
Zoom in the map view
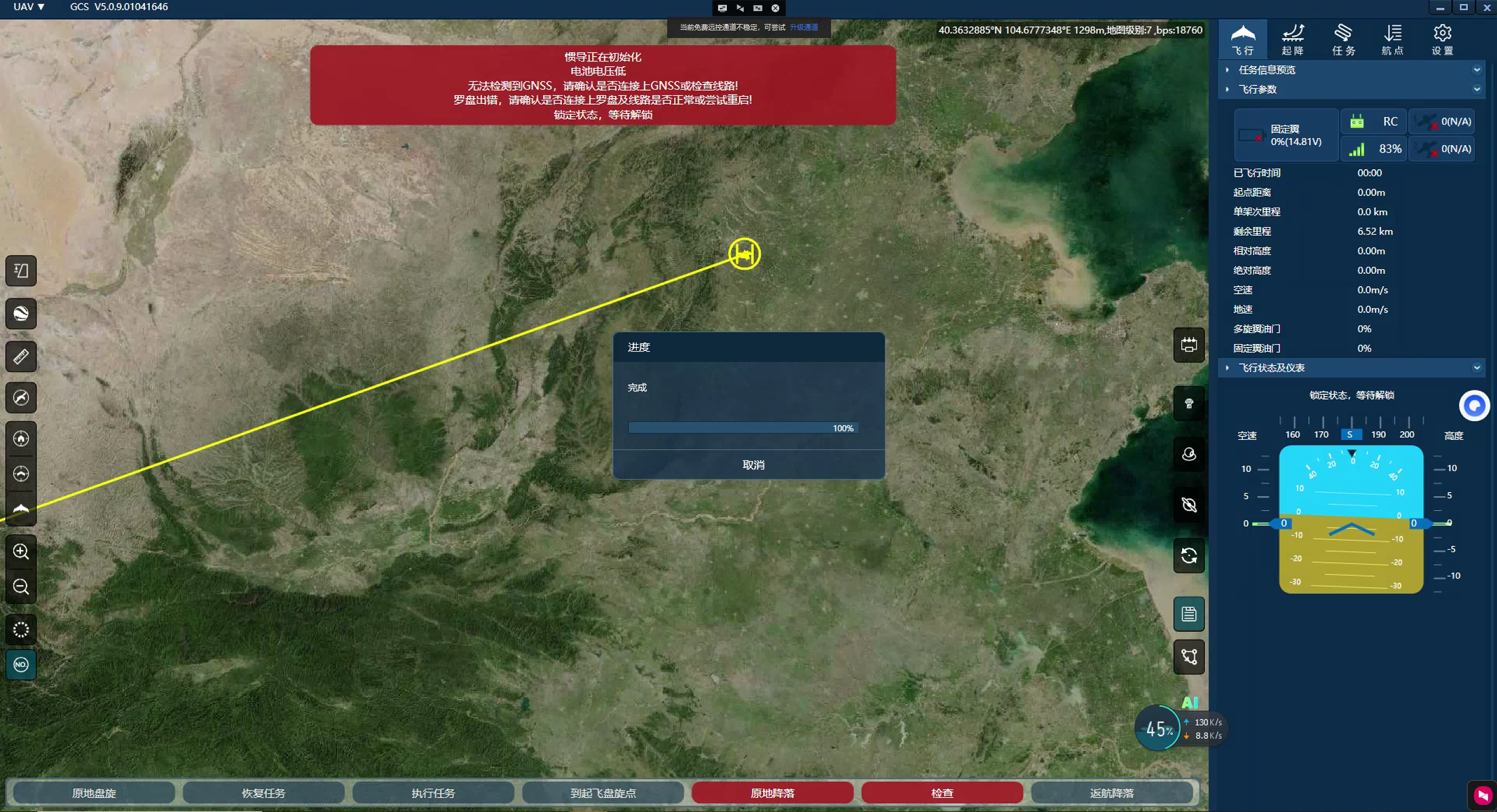[x=21, y=552]
